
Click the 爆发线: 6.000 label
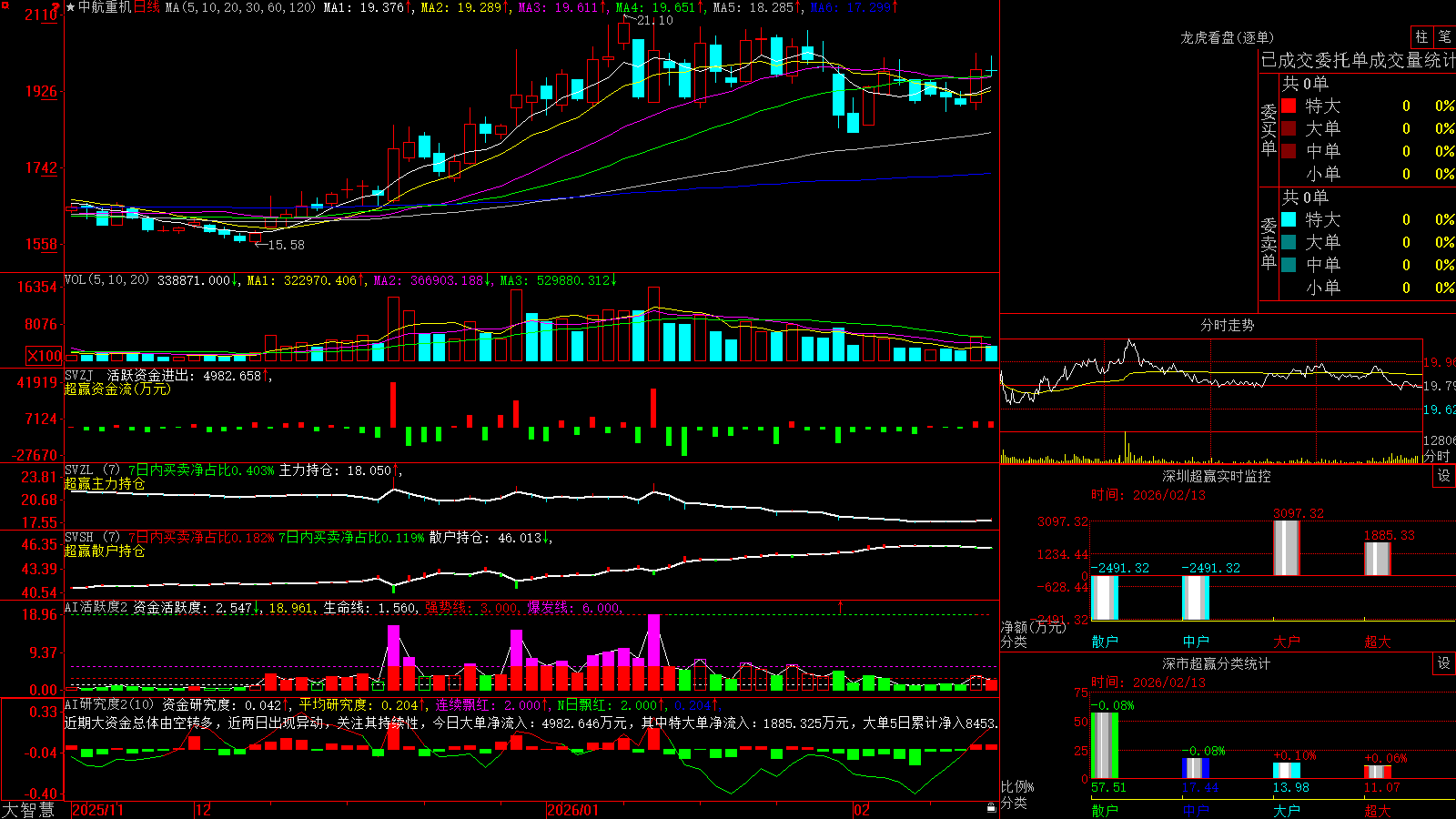573,607
